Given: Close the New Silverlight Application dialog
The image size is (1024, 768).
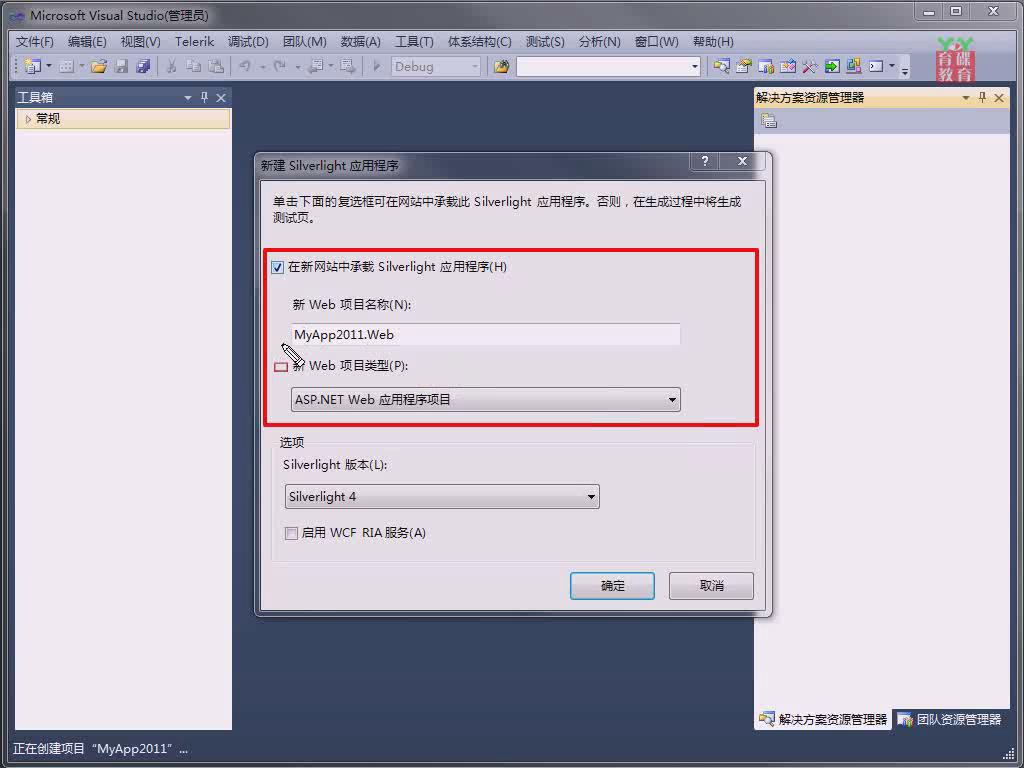Looking at the screenshot, I should [x=742, y=161].
